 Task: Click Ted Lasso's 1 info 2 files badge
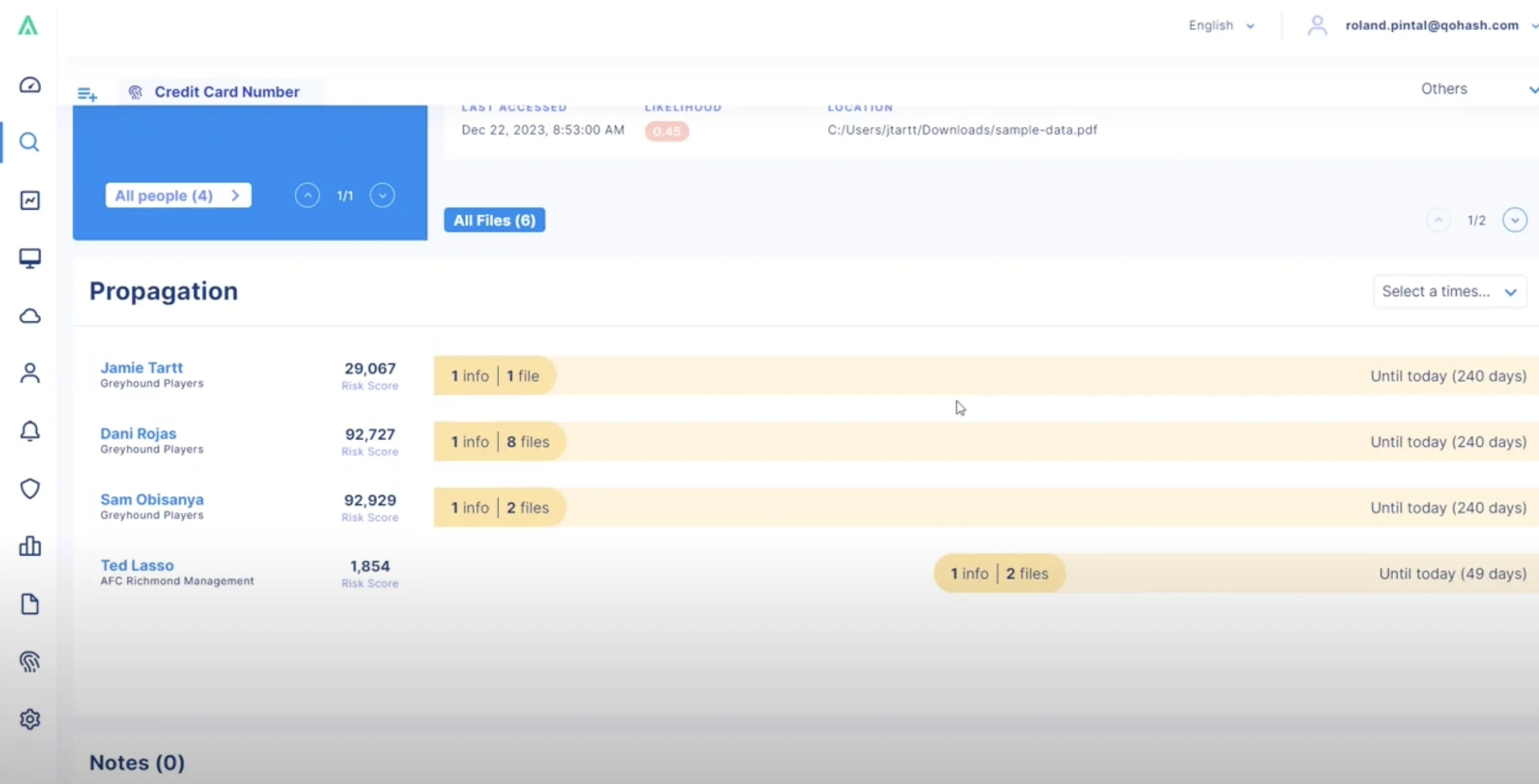[999, 574]
